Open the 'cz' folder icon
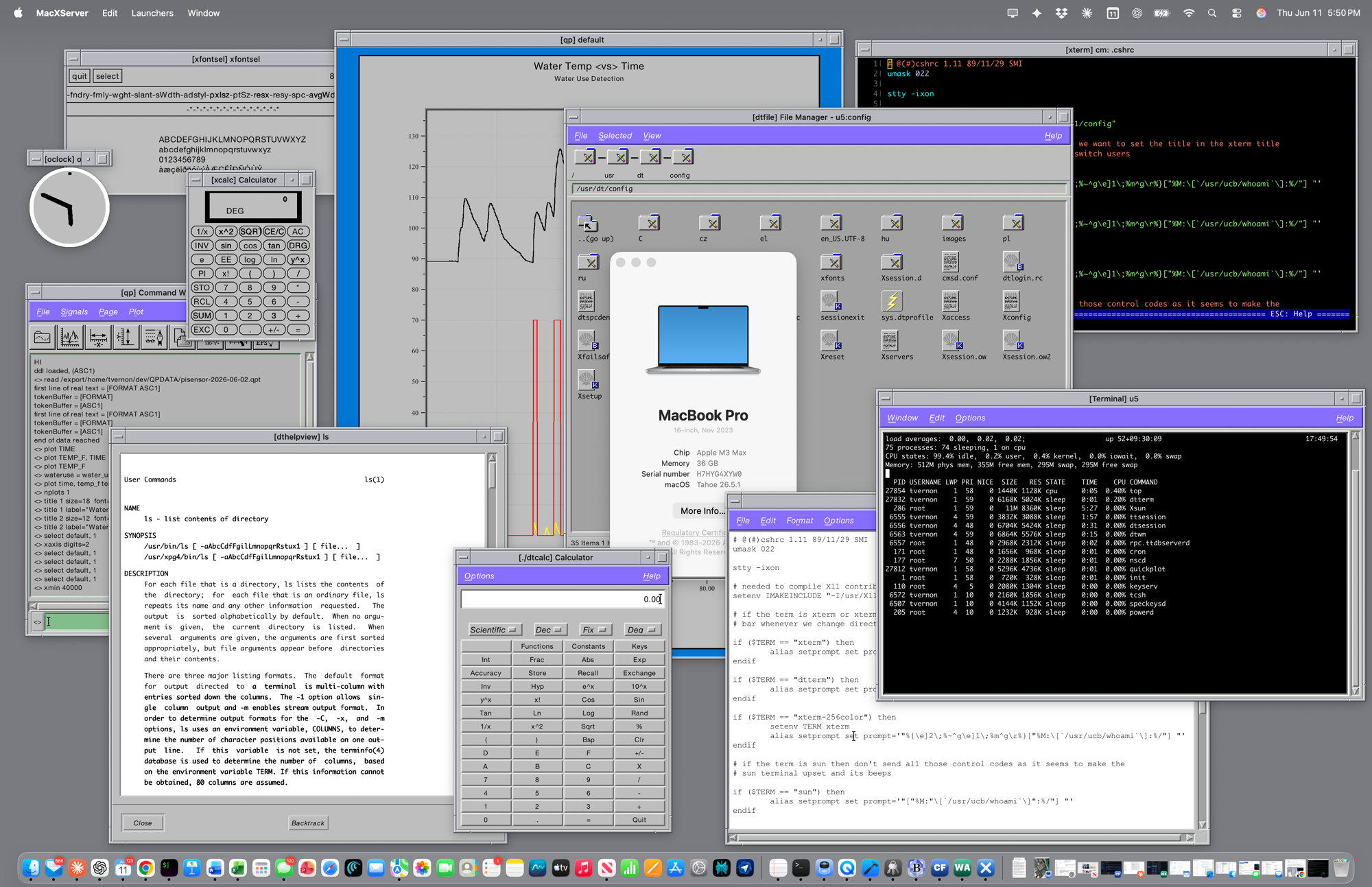 pos(710,223)
